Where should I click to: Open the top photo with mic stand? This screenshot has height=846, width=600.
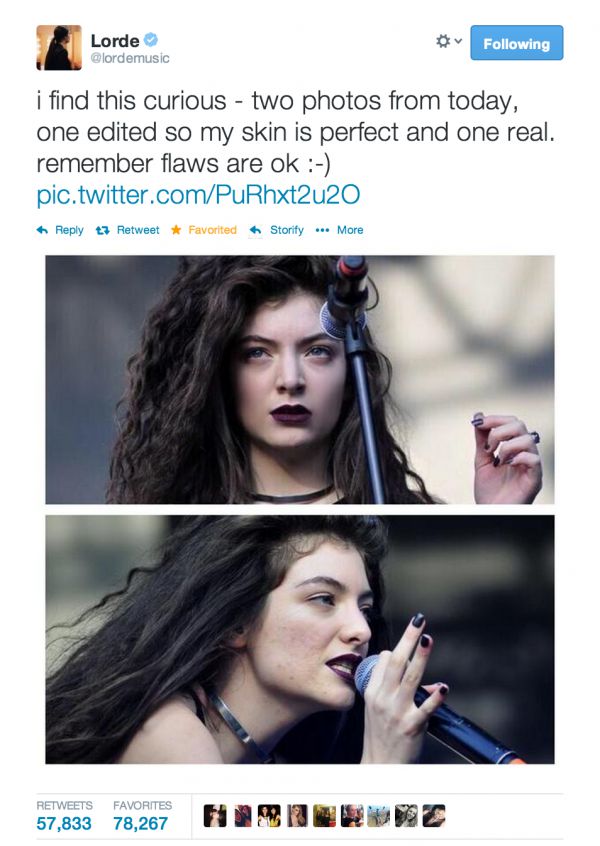(299, 380)
